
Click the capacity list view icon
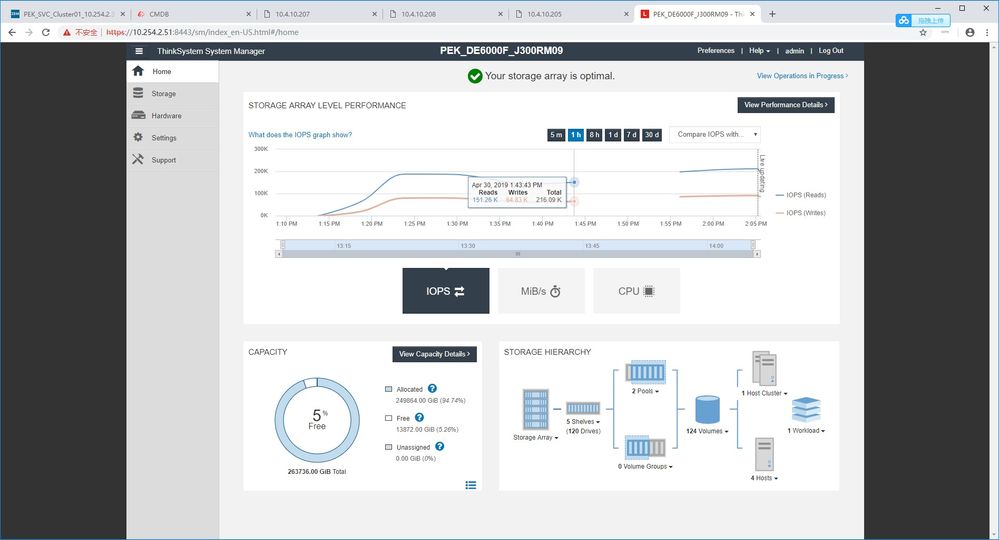coord(471,485)
